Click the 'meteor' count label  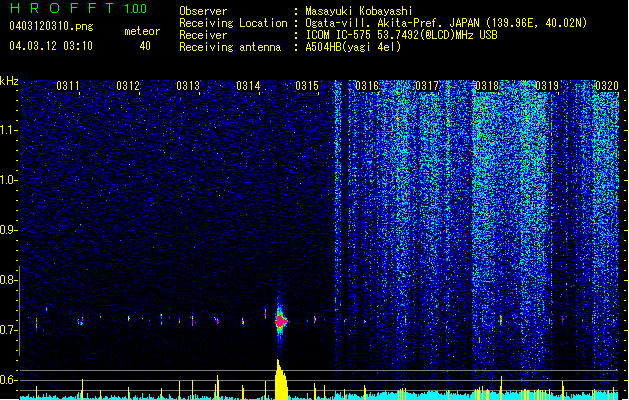click(x=142, y=31)
